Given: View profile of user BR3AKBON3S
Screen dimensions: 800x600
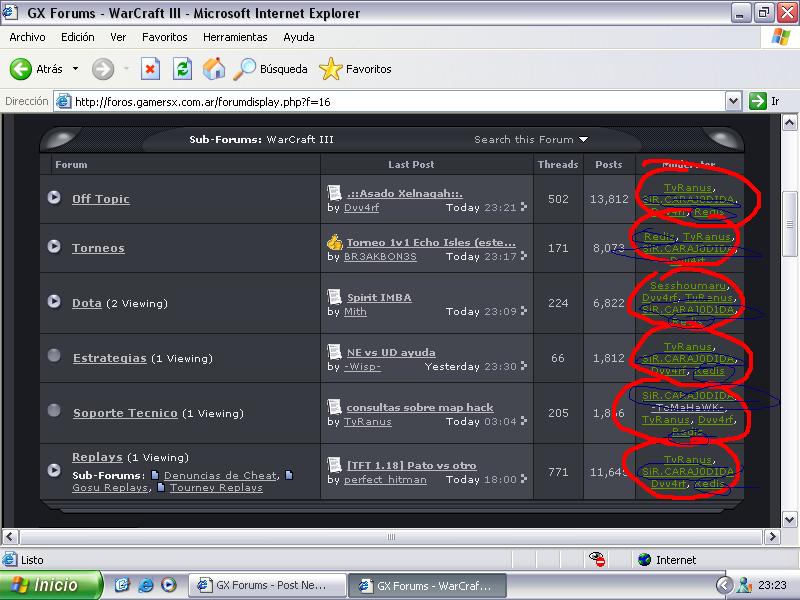Looking at the screenshot, I should [x=380, y=257].
